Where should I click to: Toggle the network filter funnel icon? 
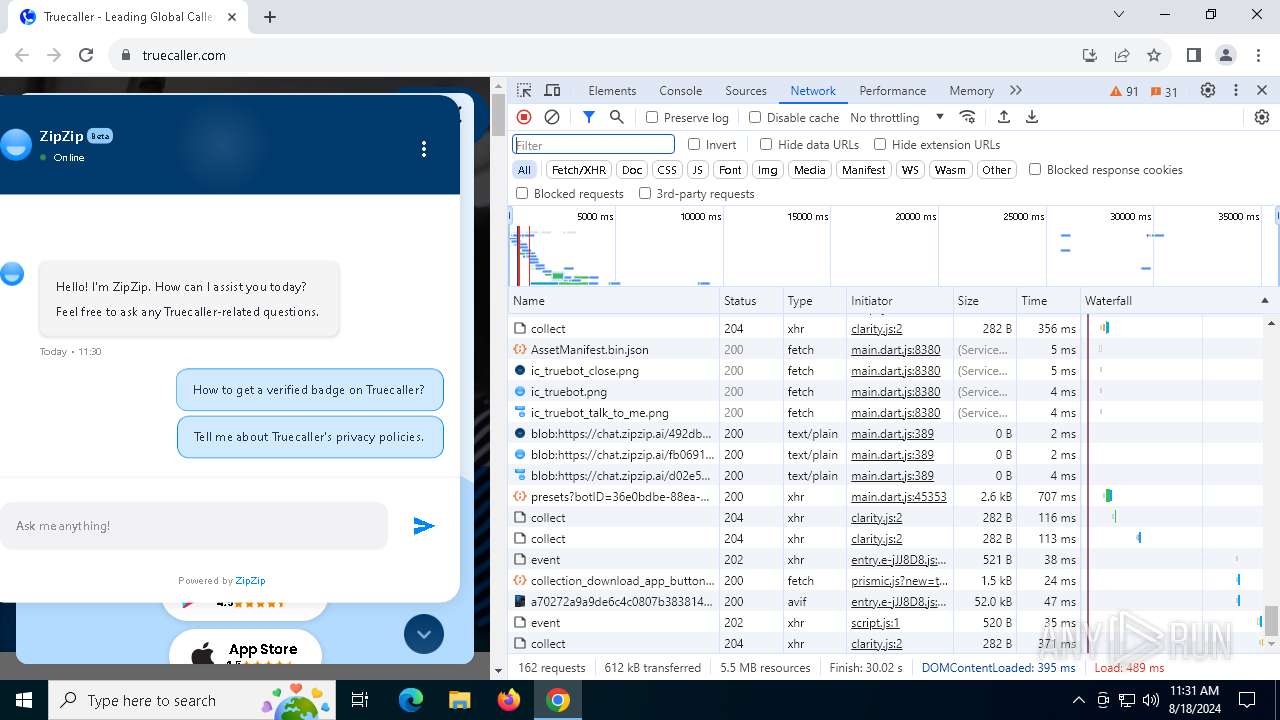[589, 117]
